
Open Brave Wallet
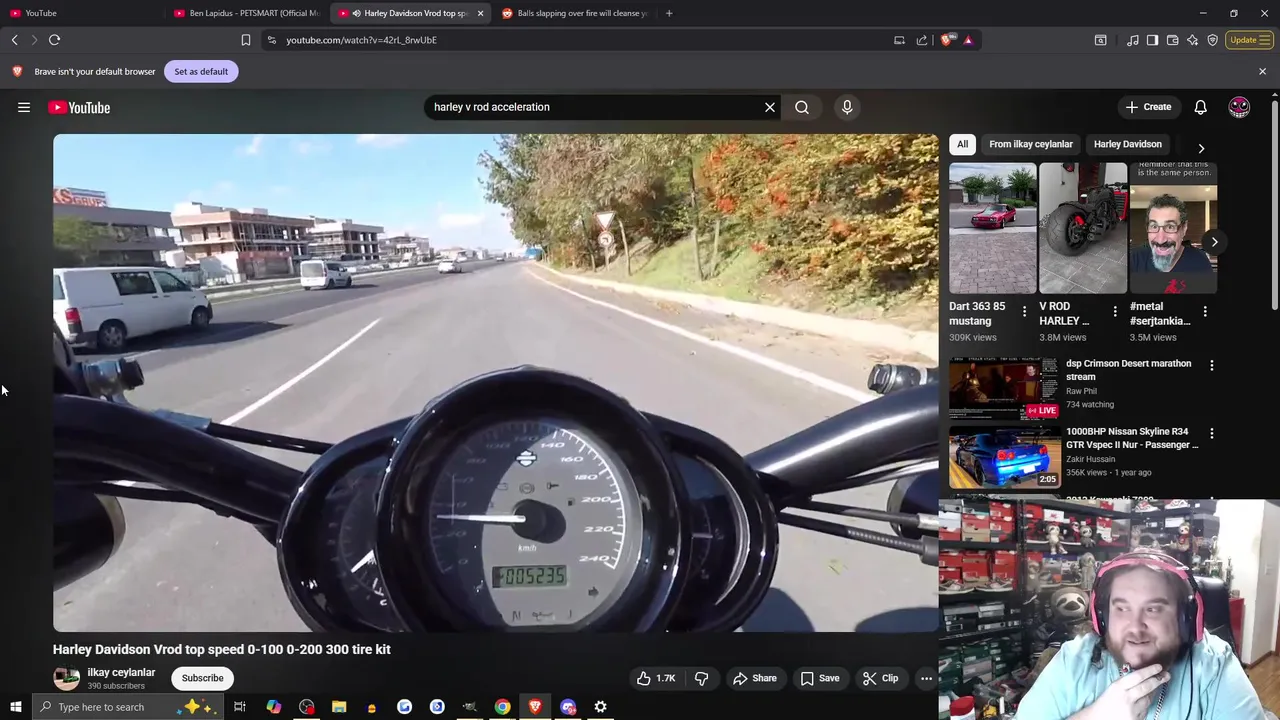coord(1172,40)
